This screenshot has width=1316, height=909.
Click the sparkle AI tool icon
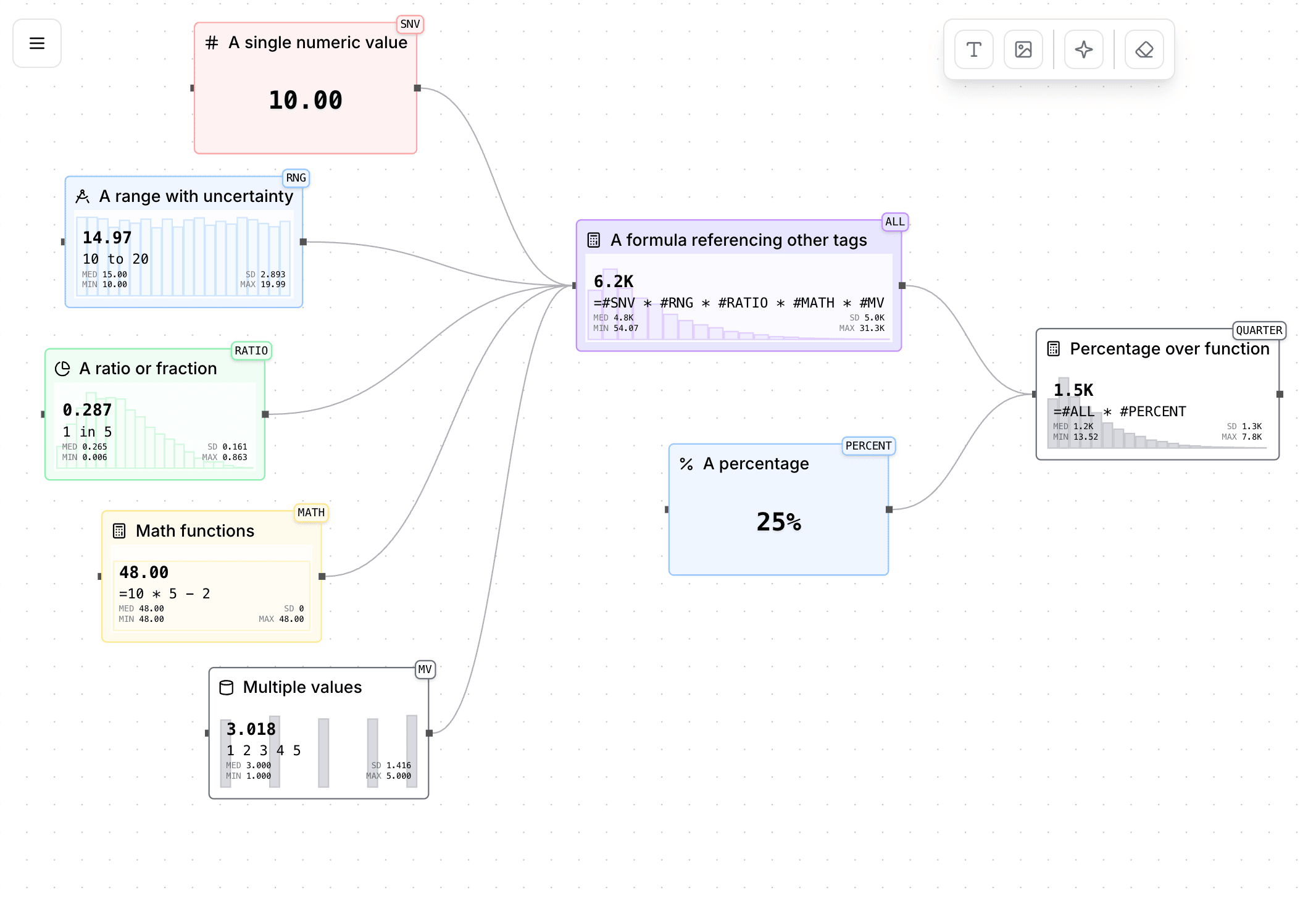click(x=1083, y=49)
